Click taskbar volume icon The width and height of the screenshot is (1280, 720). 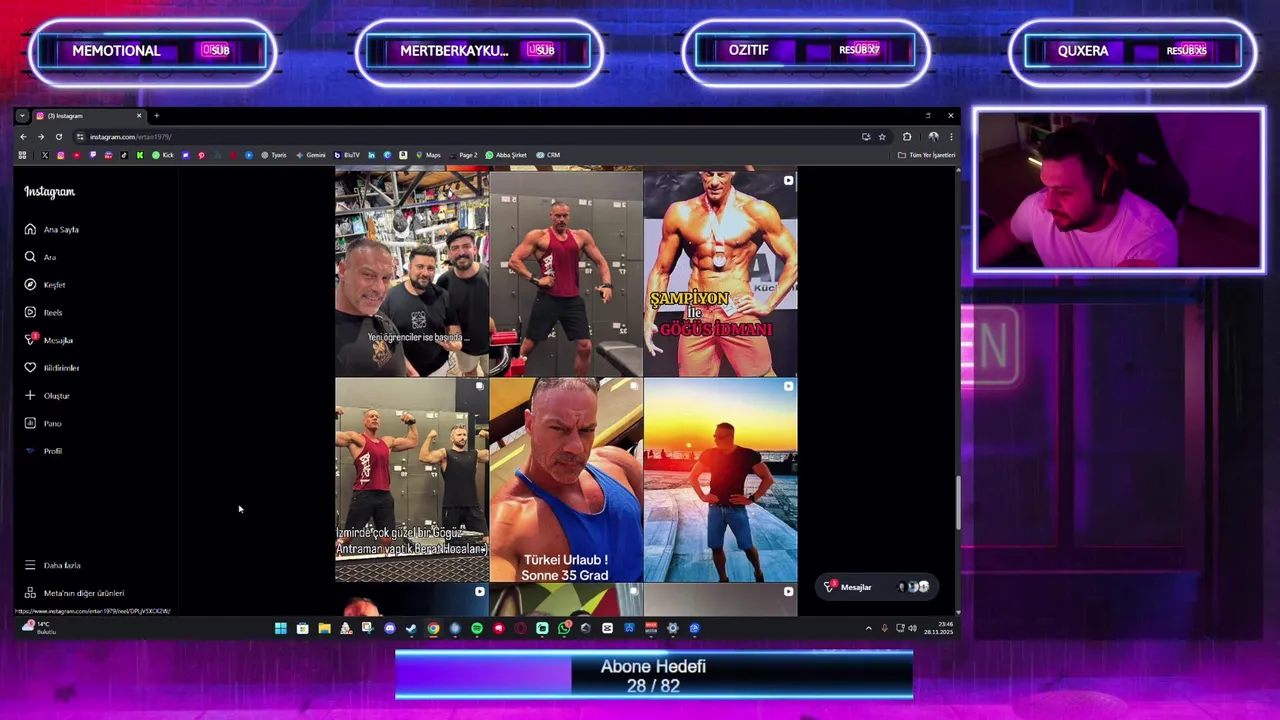(x=912, y=628)
